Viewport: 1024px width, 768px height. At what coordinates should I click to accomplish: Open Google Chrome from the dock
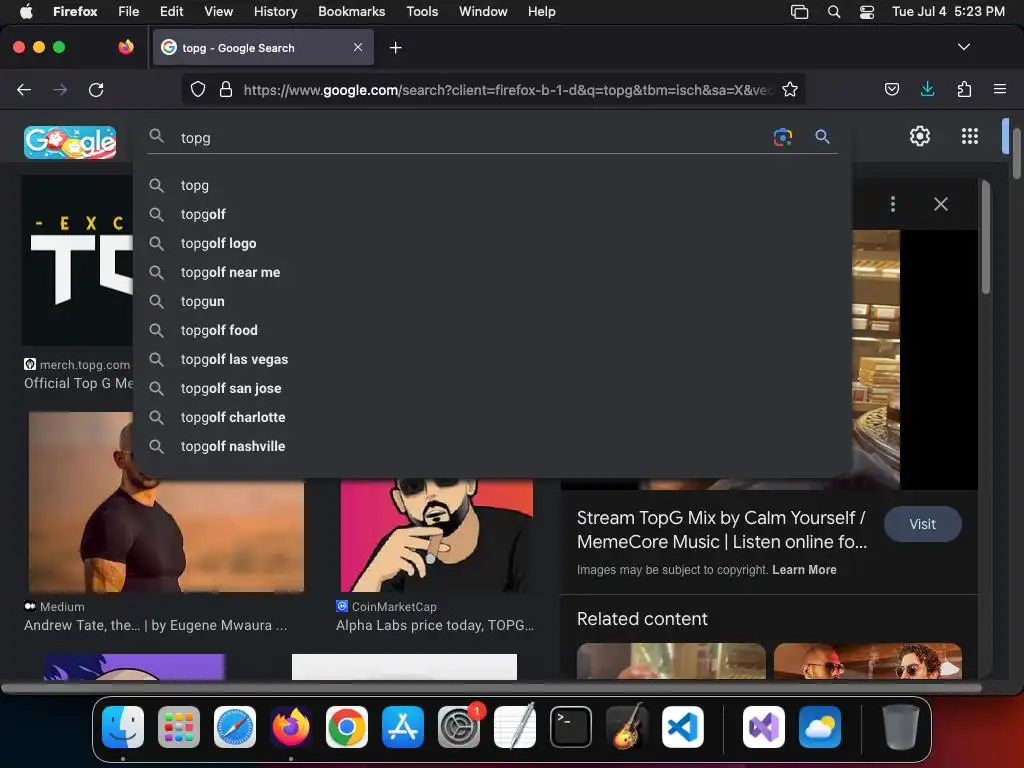point(347,727)
